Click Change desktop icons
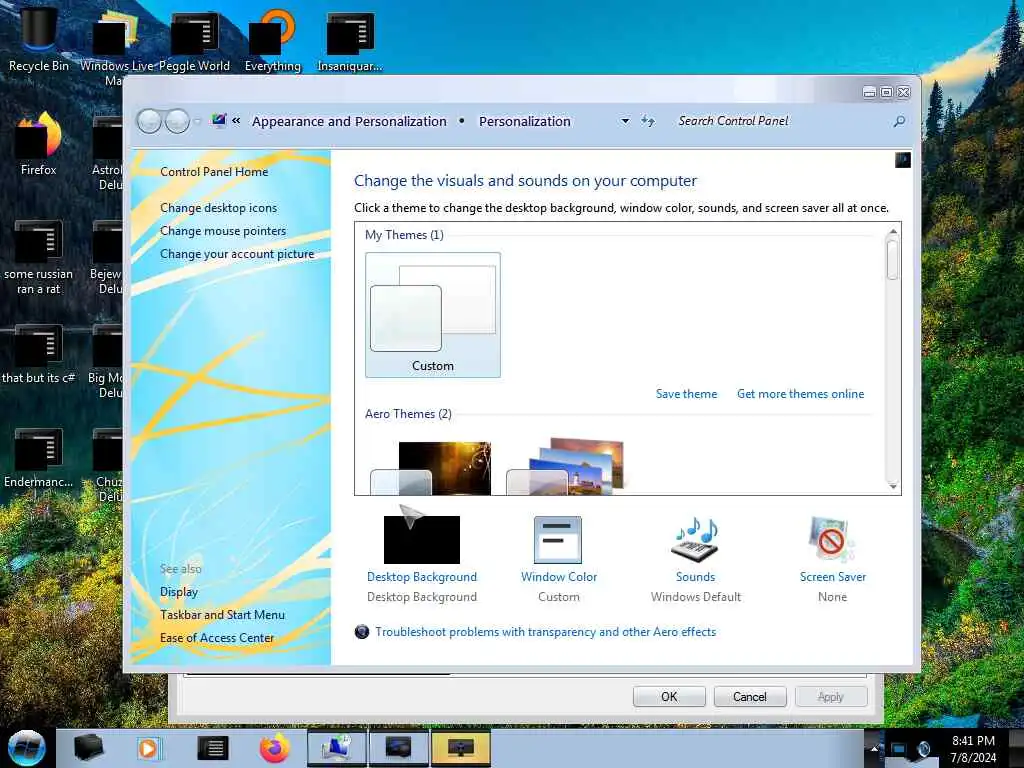Viewport: 1024px width, 768px height. tap(218, 208)
